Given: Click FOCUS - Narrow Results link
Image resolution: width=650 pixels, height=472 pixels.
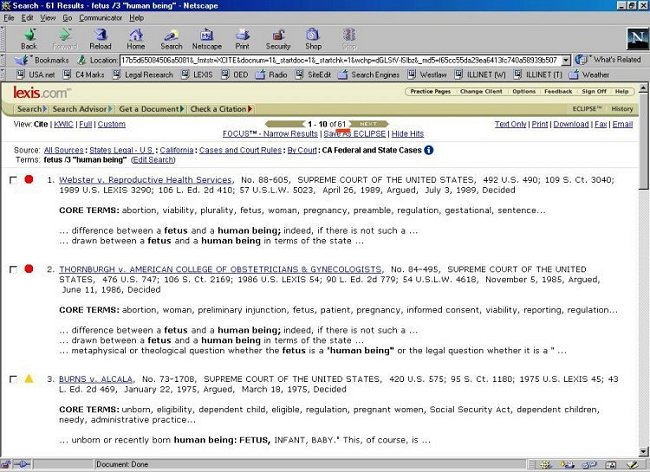Looking at the screenshot, I should (270, 134).
